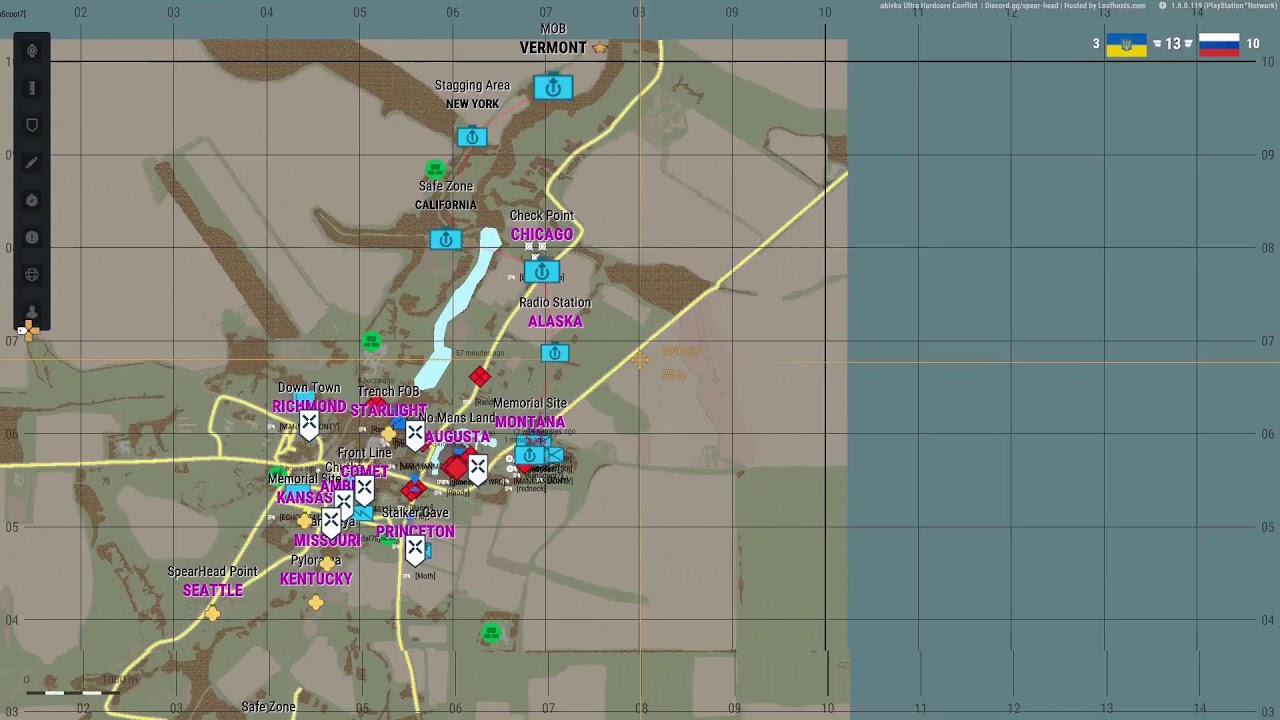Click blue base marker under MONTANA label
The image size is (1280, 720).
(x=530, y=456)
